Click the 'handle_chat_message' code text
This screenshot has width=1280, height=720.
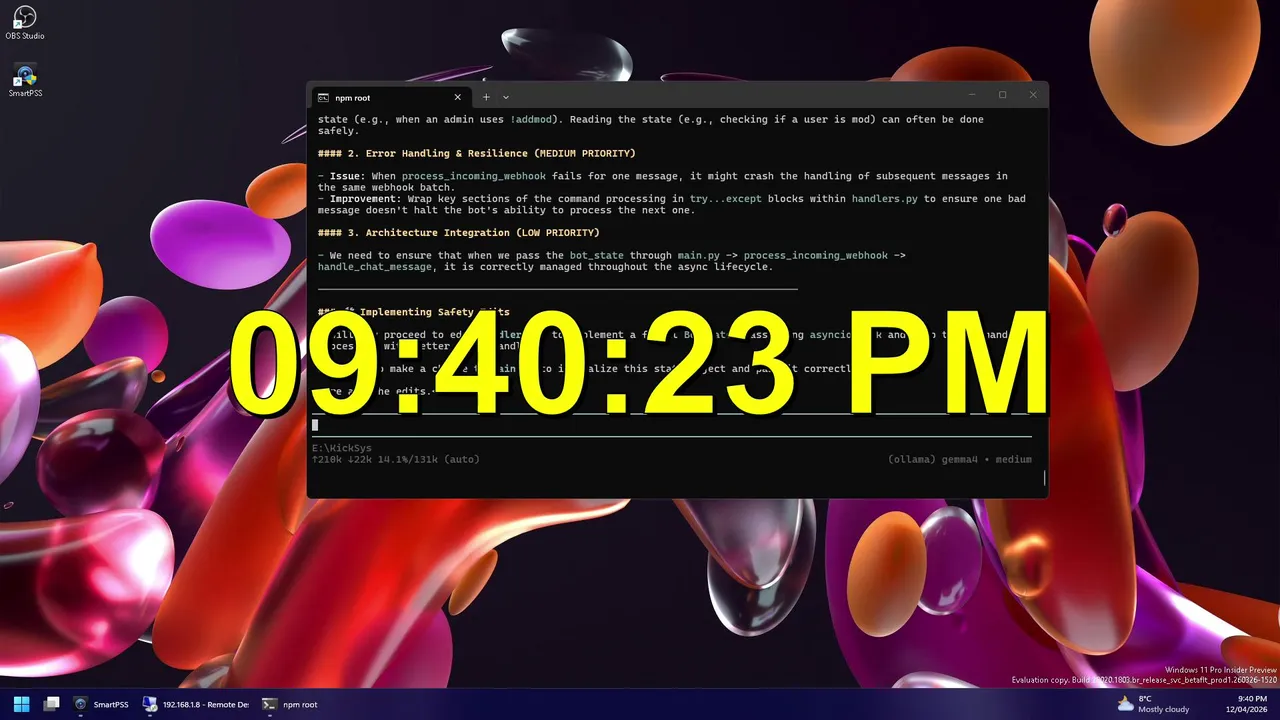point(375,267)
